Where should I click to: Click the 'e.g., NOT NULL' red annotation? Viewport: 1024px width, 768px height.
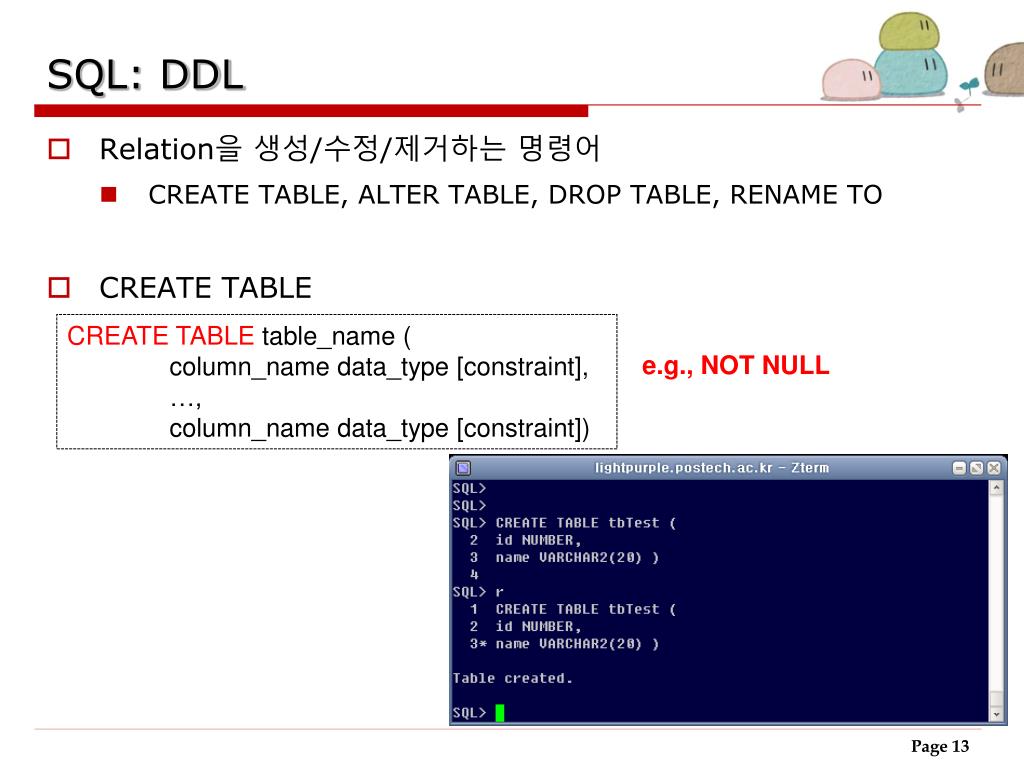[735, 365]
